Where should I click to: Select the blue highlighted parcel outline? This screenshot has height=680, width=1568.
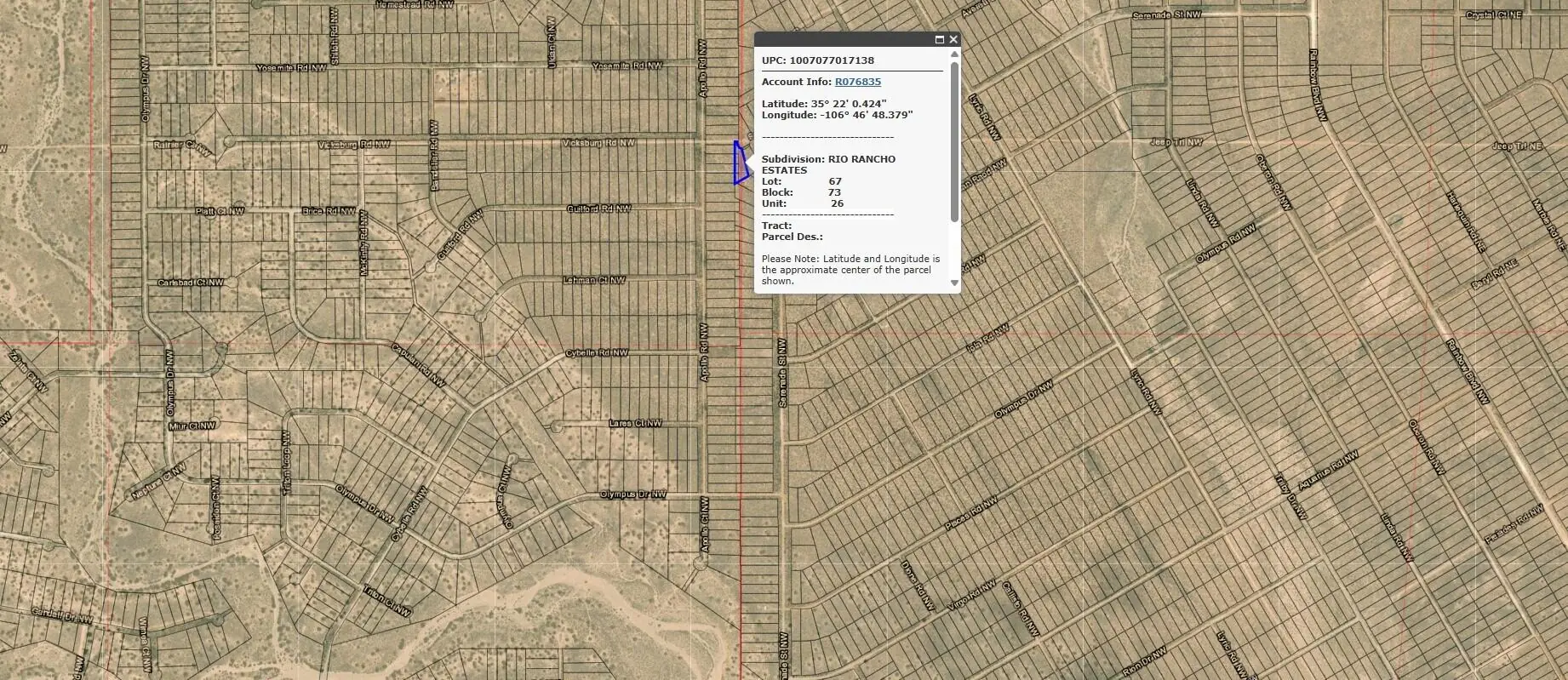coord(741,164)
